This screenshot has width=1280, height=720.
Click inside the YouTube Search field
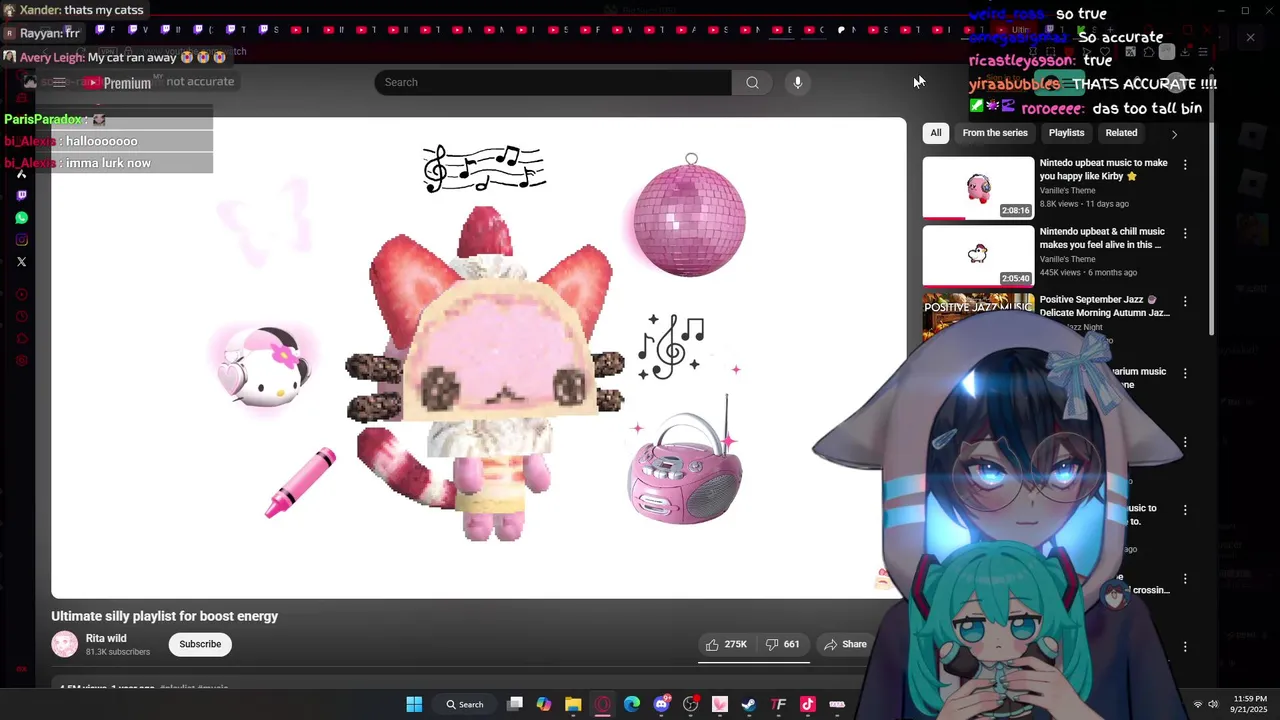[553, 82]
